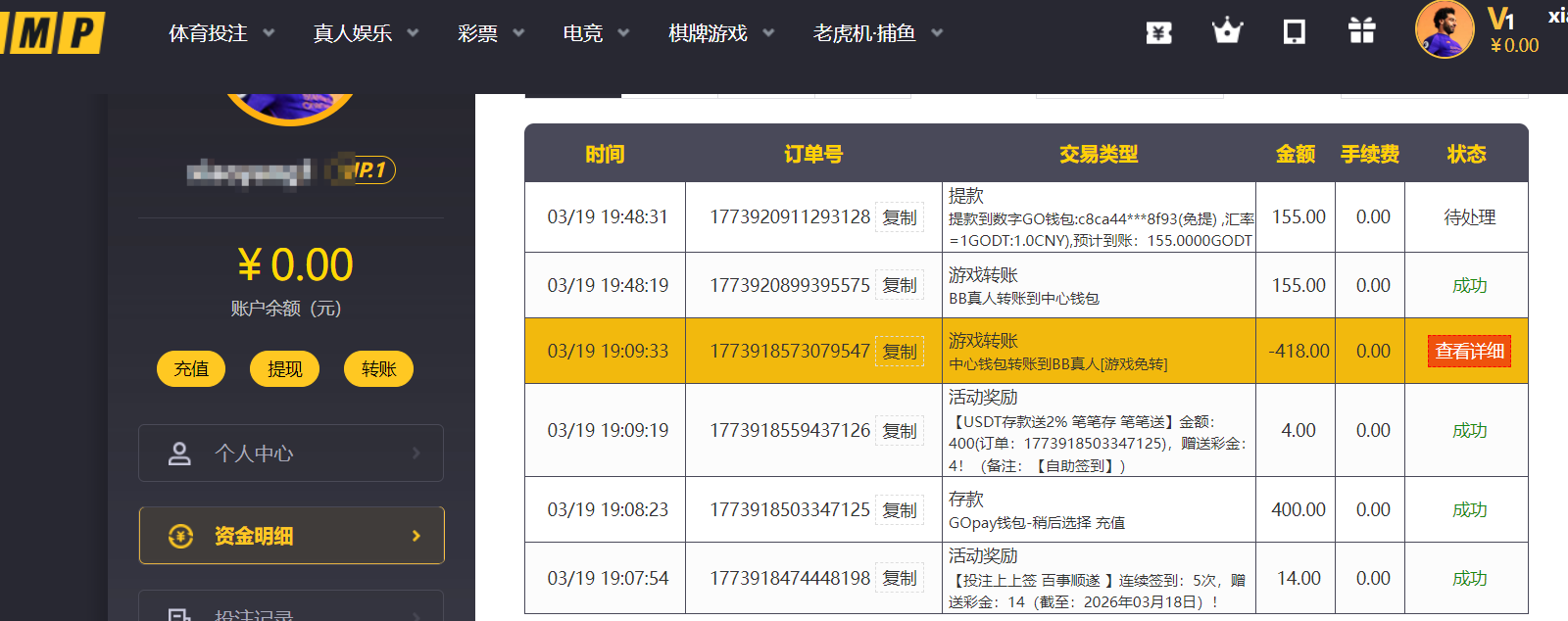Open 资金明细 in the sidebar
The height and width of the screenshot is (621, 1568).
click(x=291, y=536)
